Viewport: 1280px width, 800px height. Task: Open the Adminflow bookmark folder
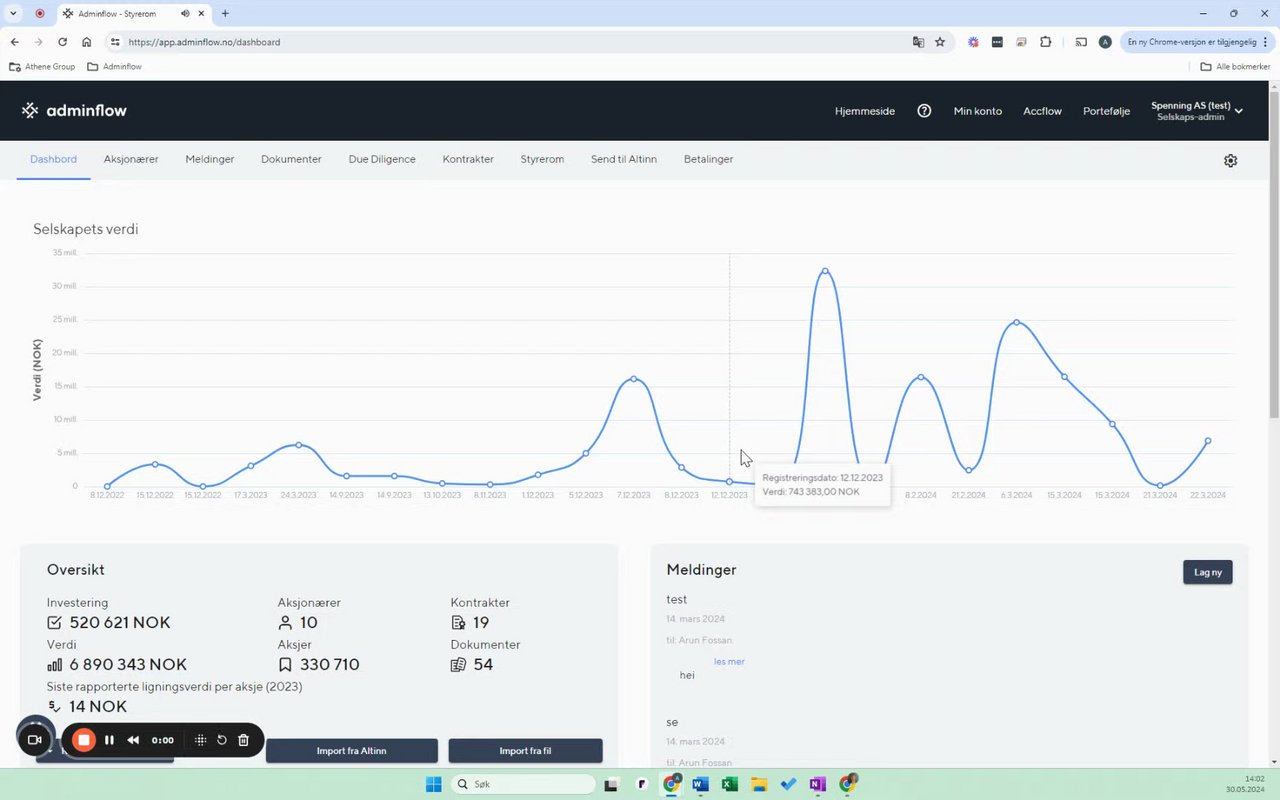pos(114,67)
